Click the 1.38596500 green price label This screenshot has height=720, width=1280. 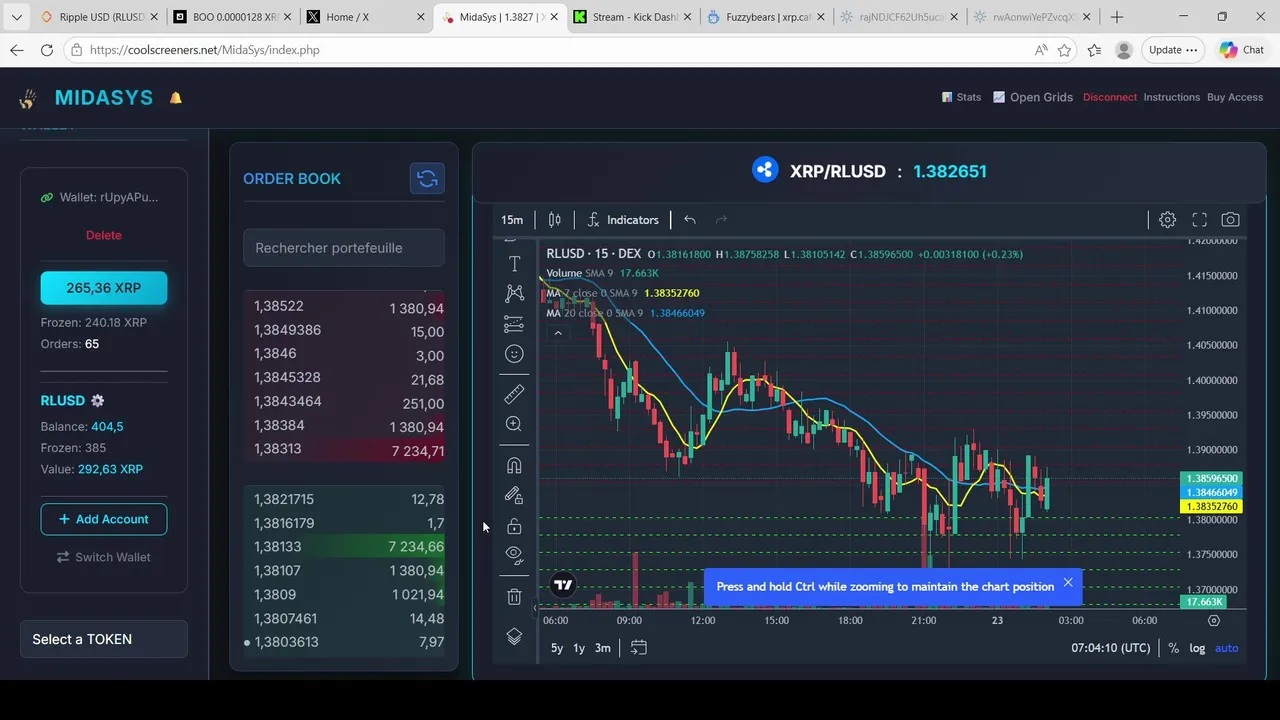[x=1212, y=479]
